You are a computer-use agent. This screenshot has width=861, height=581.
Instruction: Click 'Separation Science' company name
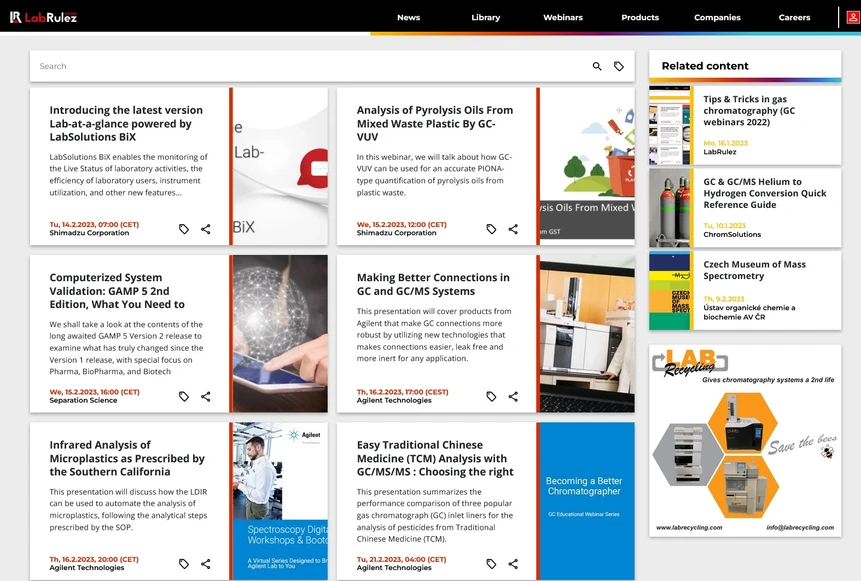pos(83,401)
